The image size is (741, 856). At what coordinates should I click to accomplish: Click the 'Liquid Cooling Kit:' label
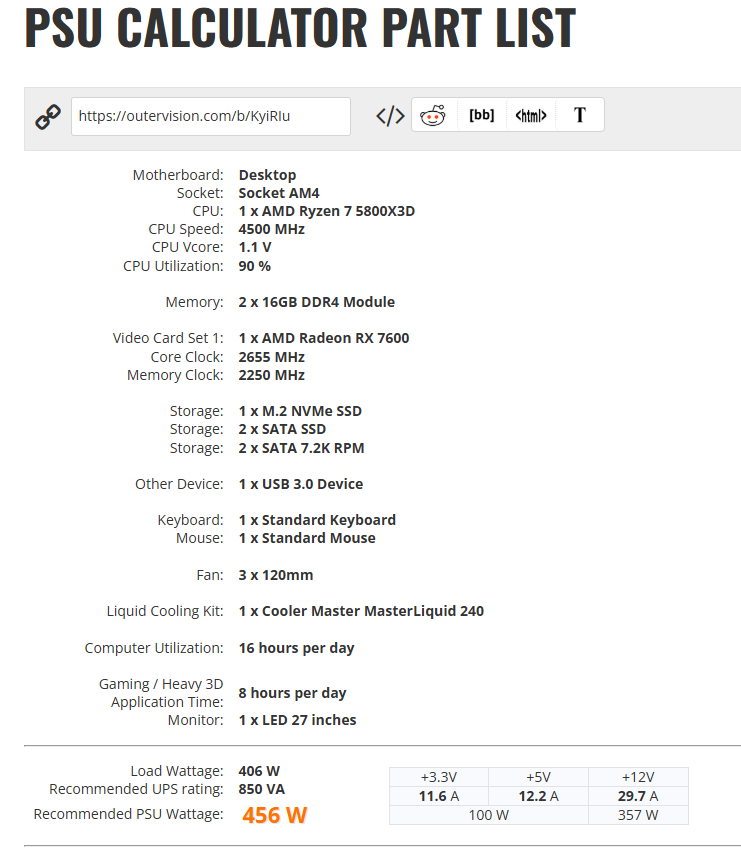click(165, 611)
